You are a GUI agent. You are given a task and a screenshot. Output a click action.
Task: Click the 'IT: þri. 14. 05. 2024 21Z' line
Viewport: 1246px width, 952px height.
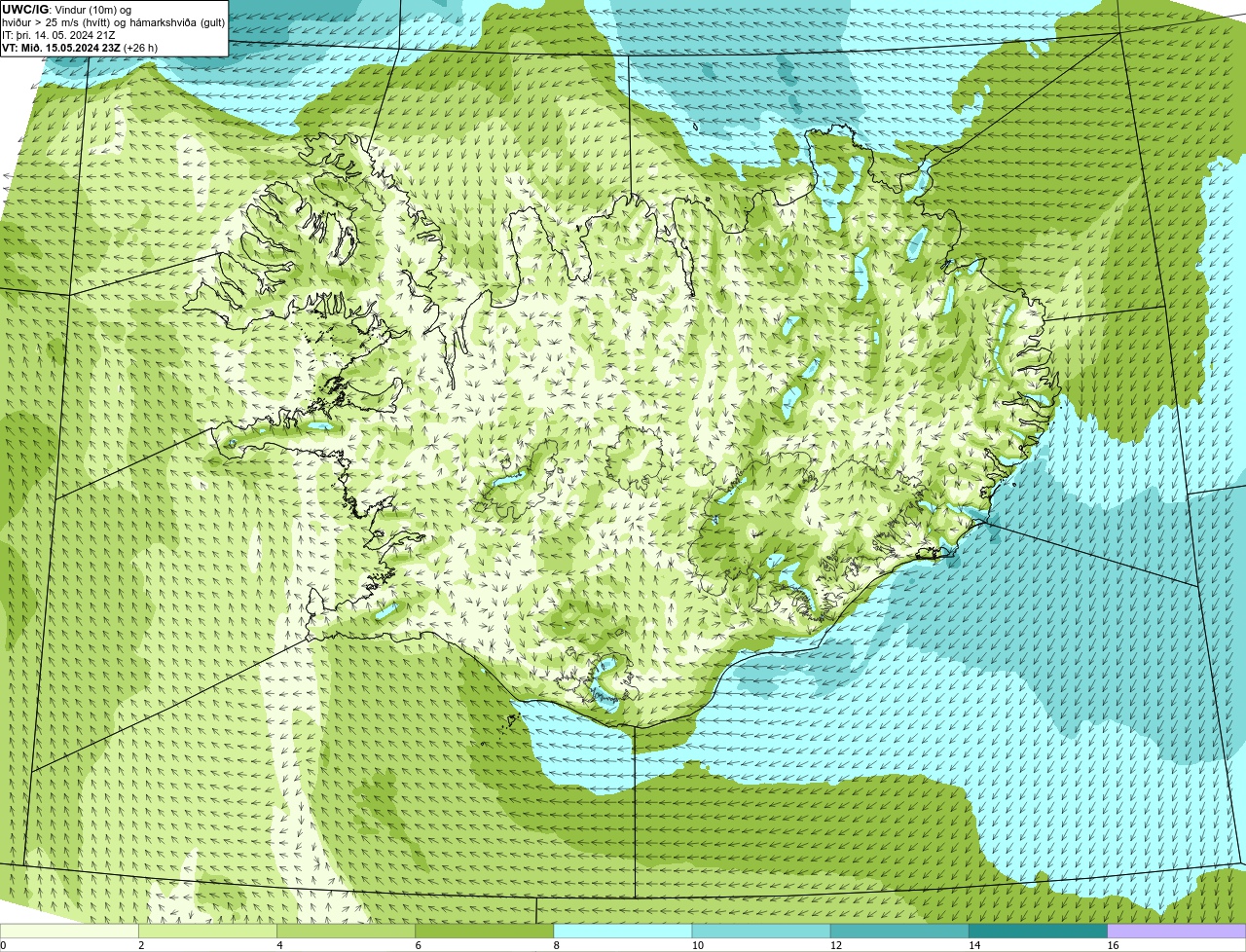click(x=58, y=35)
